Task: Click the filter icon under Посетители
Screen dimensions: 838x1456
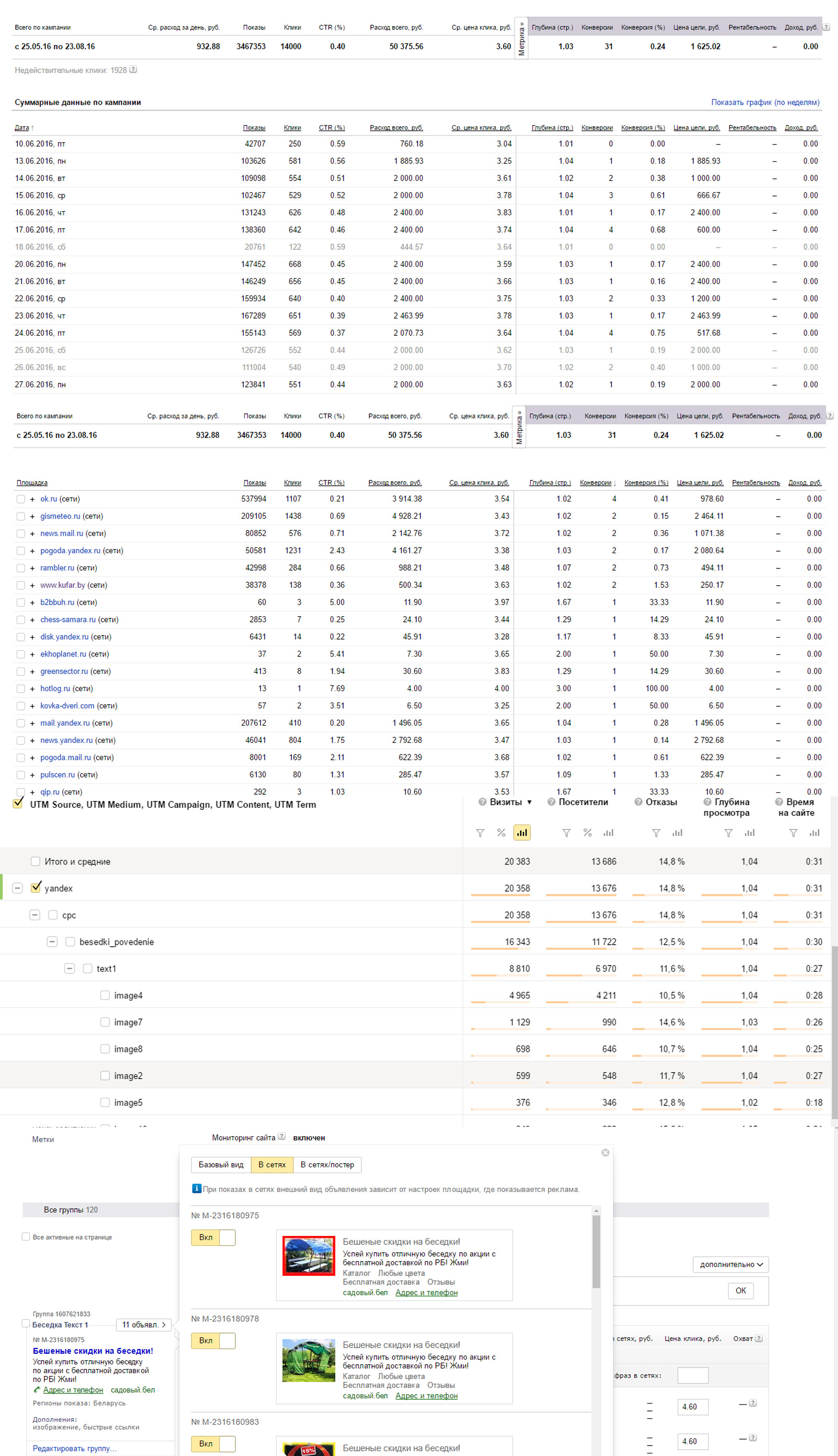Action: click(x=566, y=833)
